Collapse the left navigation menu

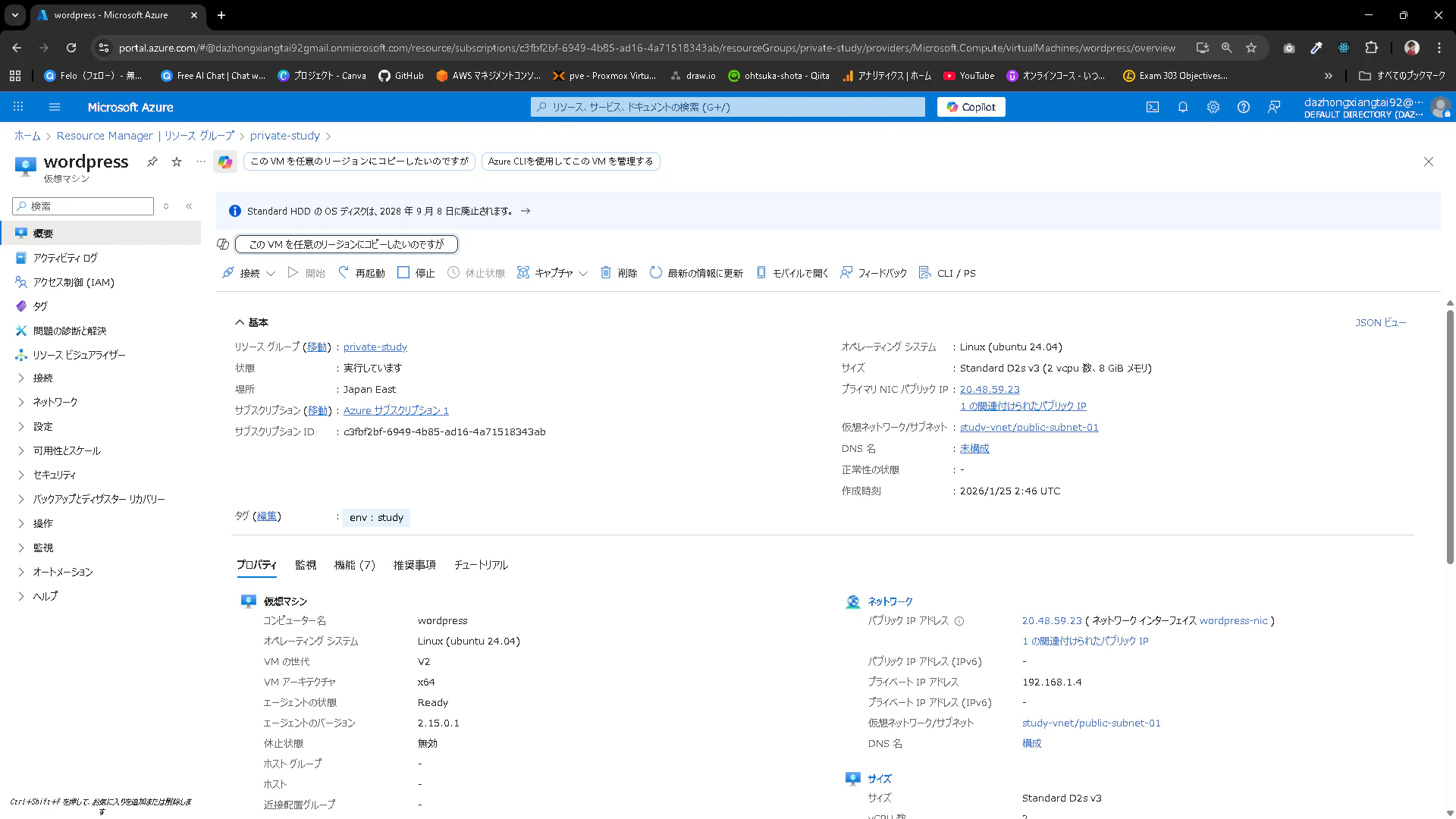(x=189, y=206)
